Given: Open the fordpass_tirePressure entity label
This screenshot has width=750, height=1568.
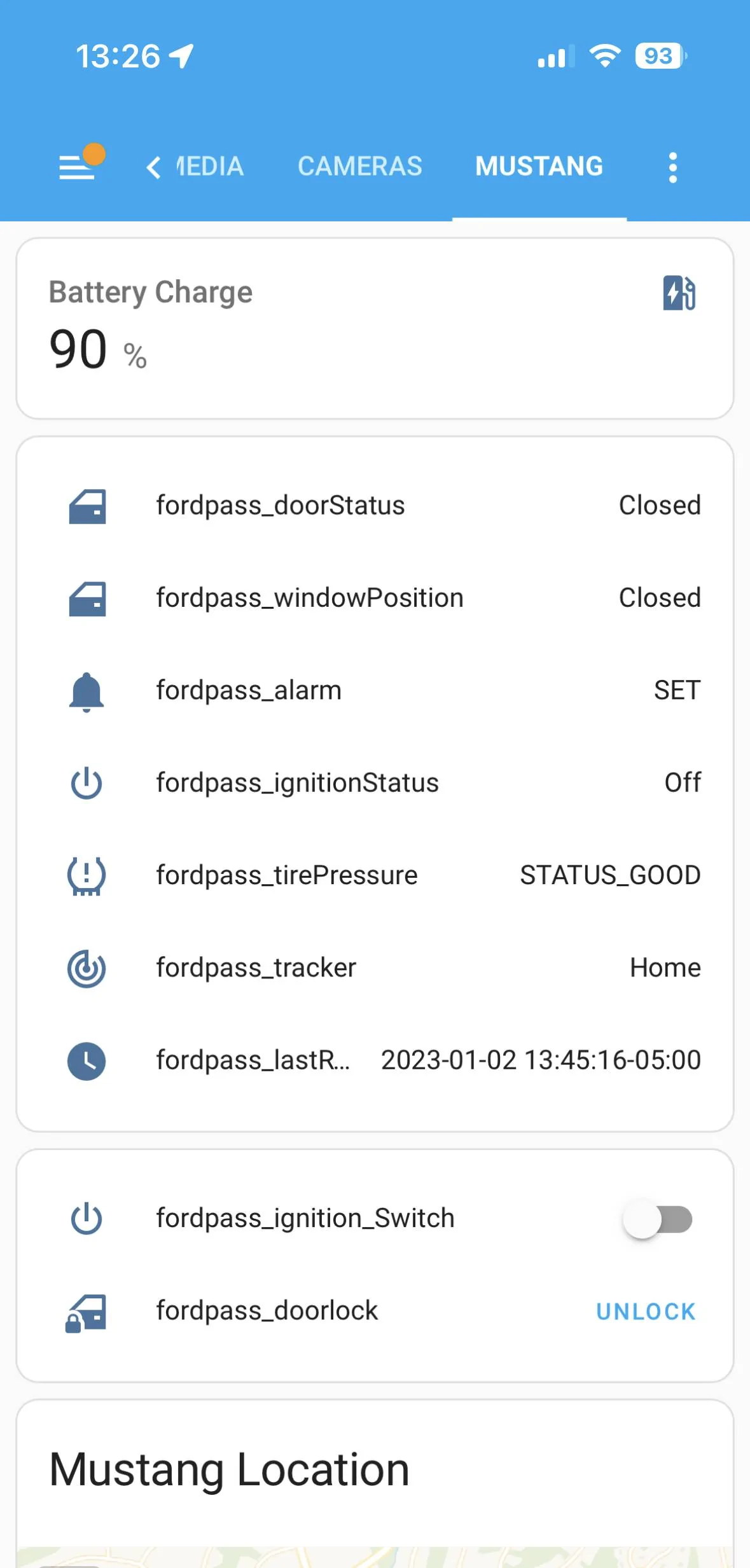Looking at the screenshot, I should tap(287, 876).
